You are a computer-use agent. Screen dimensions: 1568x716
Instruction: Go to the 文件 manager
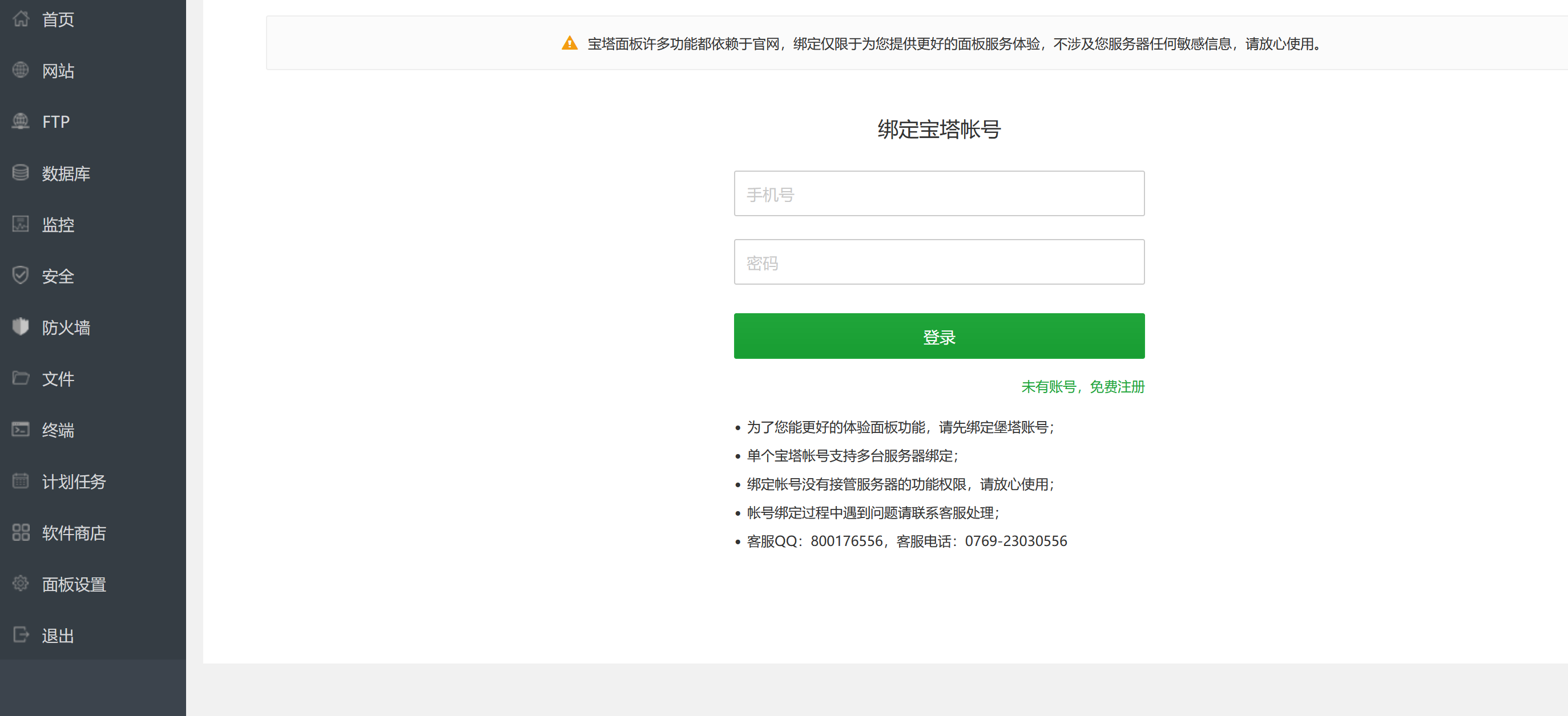coord(58,378)
